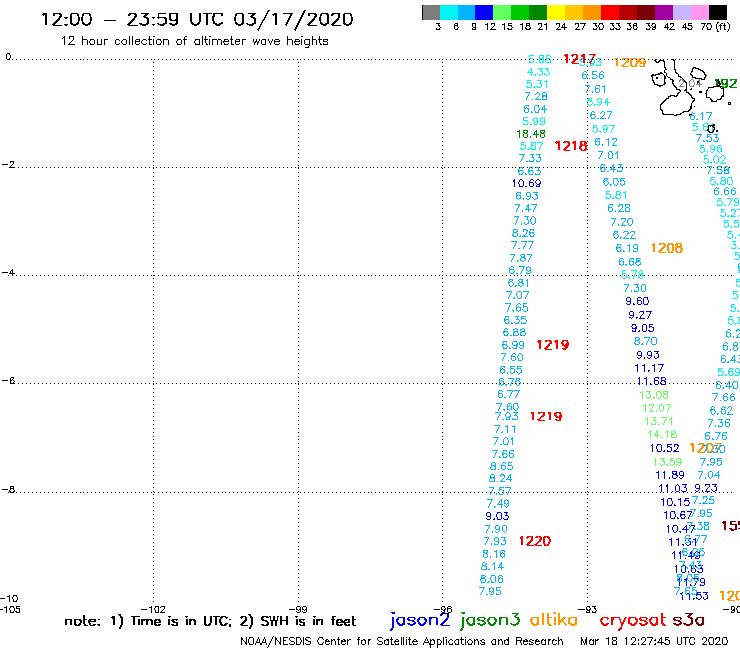The height and width of the screenshot is (650, 740).
Task: Pick the yellow swatch between 21 and 24
Action: 555,12
